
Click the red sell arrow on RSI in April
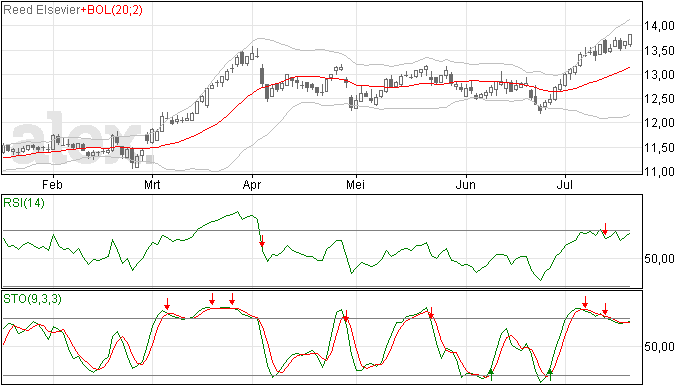click(x=262, y=241)
